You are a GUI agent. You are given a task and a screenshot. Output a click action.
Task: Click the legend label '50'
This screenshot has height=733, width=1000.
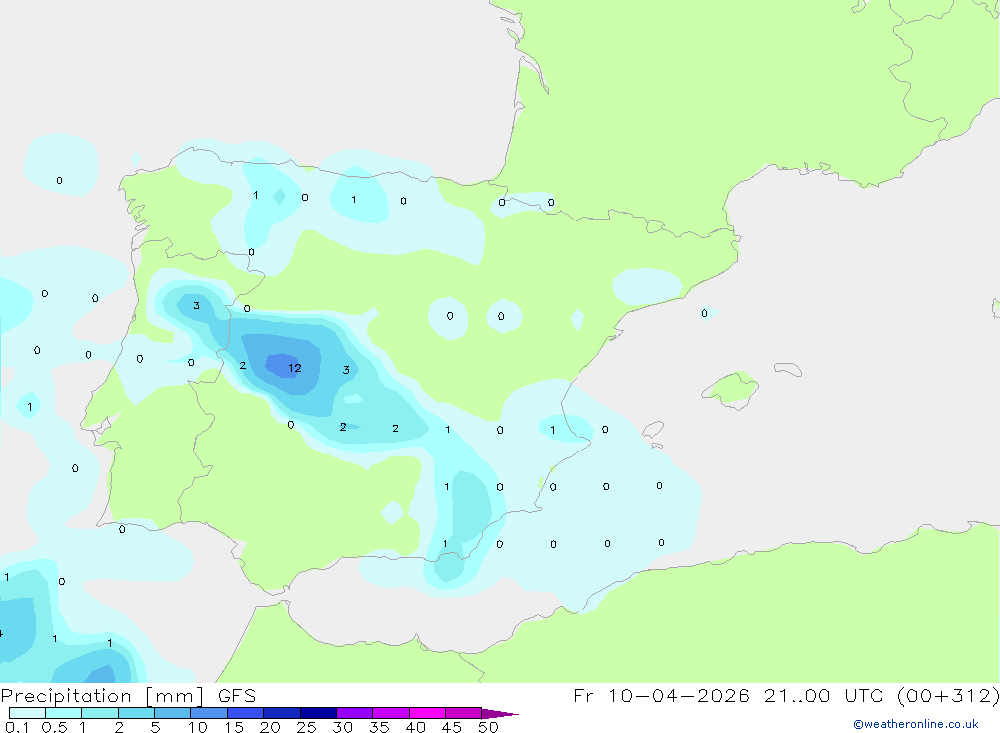tap(488, 727)
